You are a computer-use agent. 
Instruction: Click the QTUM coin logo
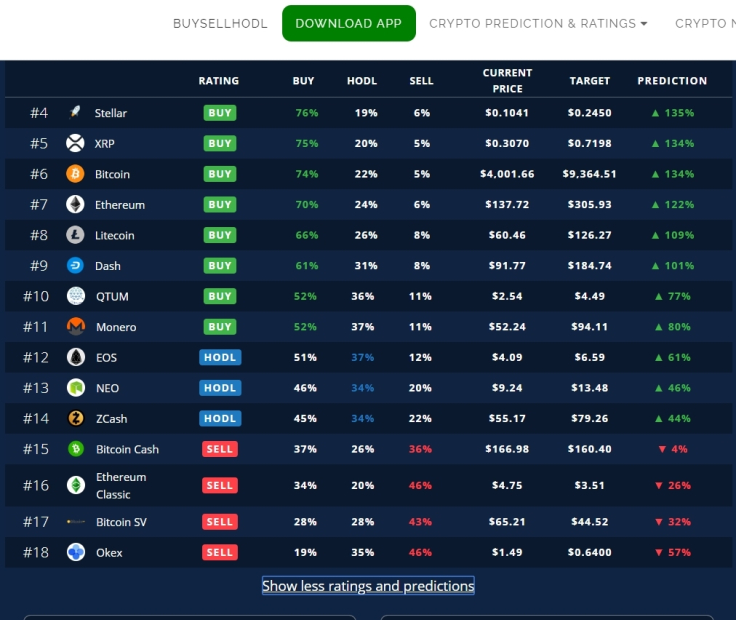76,296
